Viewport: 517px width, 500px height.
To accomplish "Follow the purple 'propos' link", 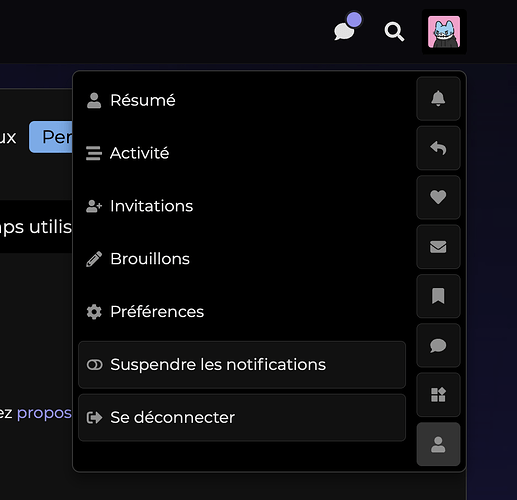I will click(x=44, y=413).
